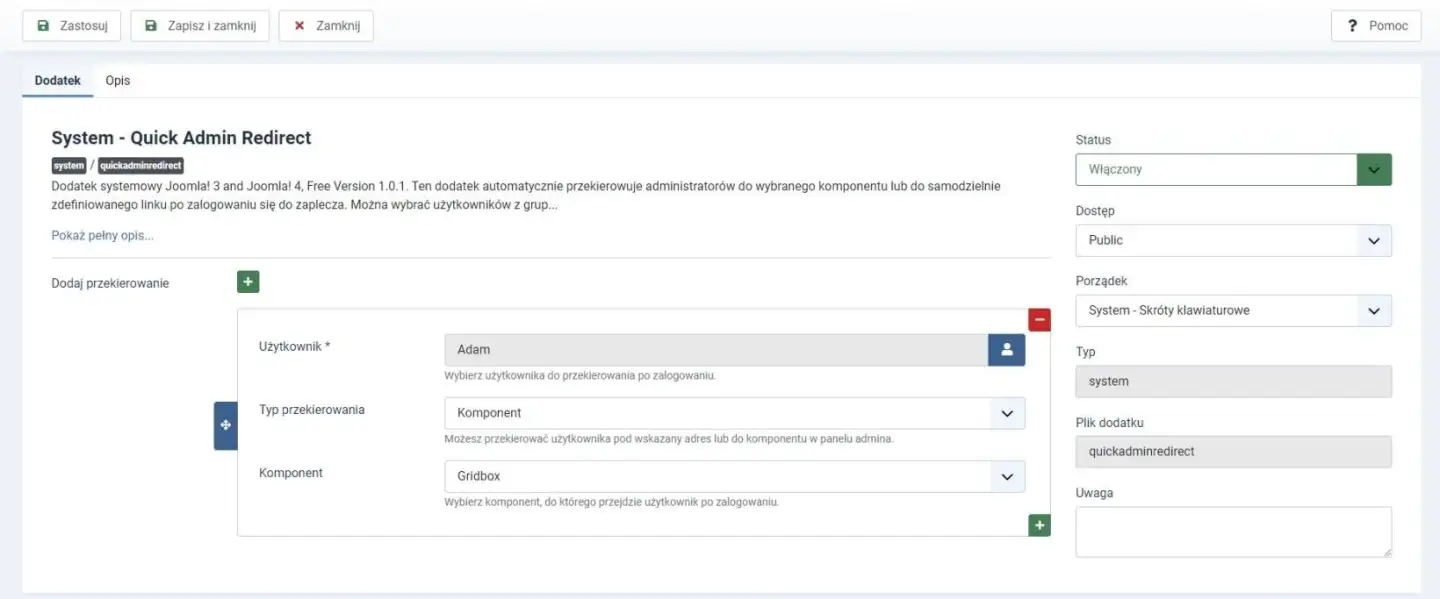Click the Uwaga note text area

[x=1233, y=531]
